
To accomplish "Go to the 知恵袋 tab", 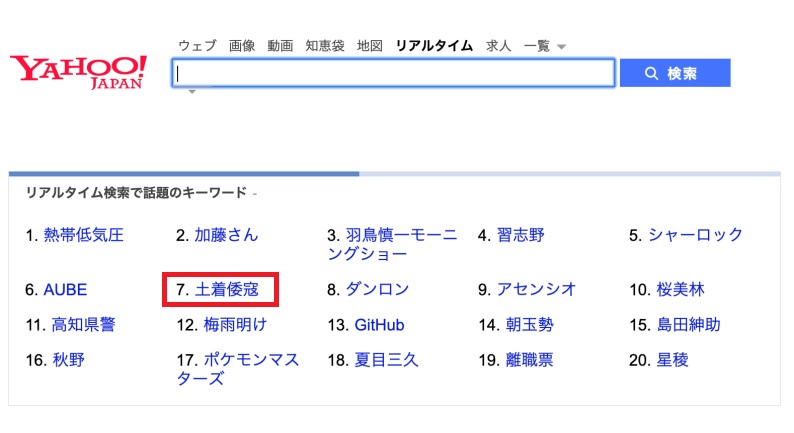I will point(324,46).
